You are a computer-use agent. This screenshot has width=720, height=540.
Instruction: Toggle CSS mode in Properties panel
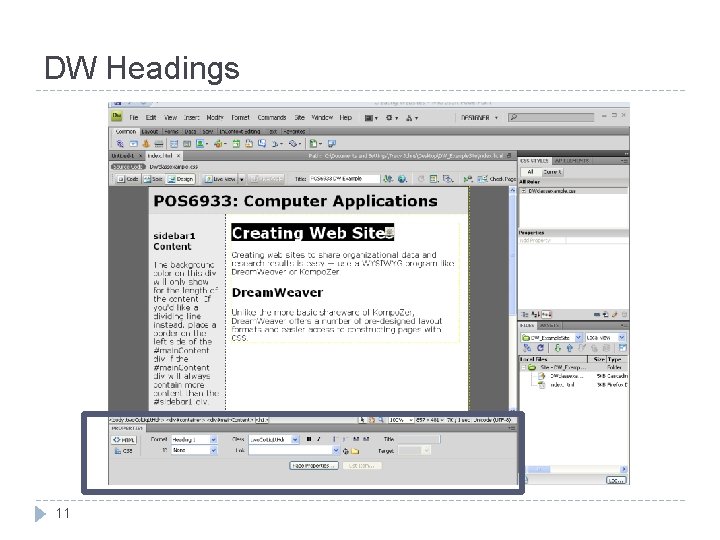click(x=124, y=451)
